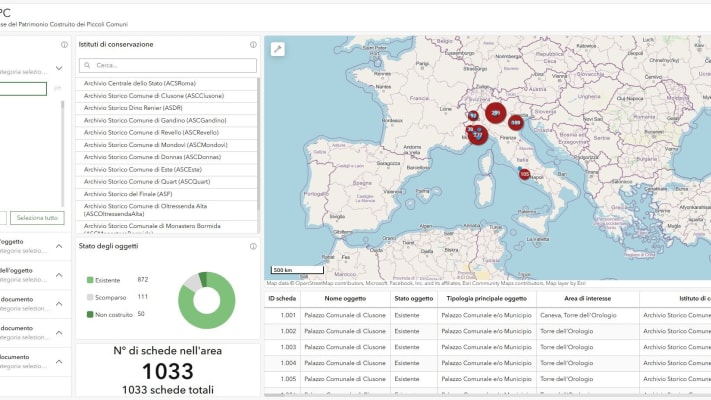The height and width of the screenshot is (400, 711).
Task: Click the 'Seleziona tutto' button
Action: tap(37, 218)
